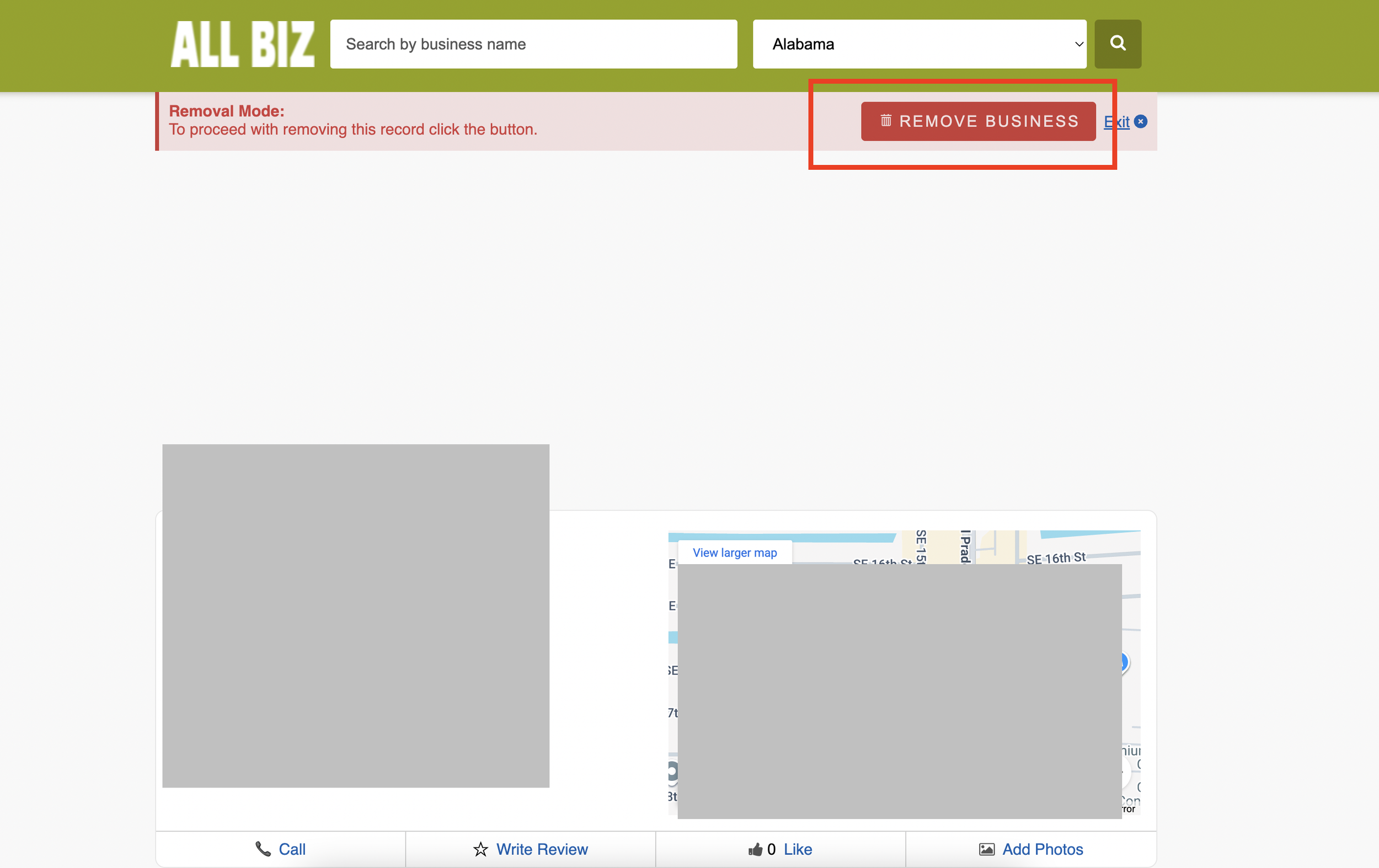Click the magnifying glass search button
Image resolution: width=1379 pixels, height=868 pixels.
1118,44
